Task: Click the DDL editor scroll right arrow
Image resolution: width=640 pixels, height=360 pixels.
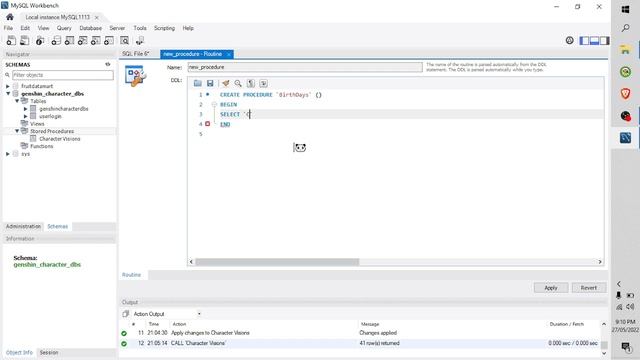Action: [600, 262]
